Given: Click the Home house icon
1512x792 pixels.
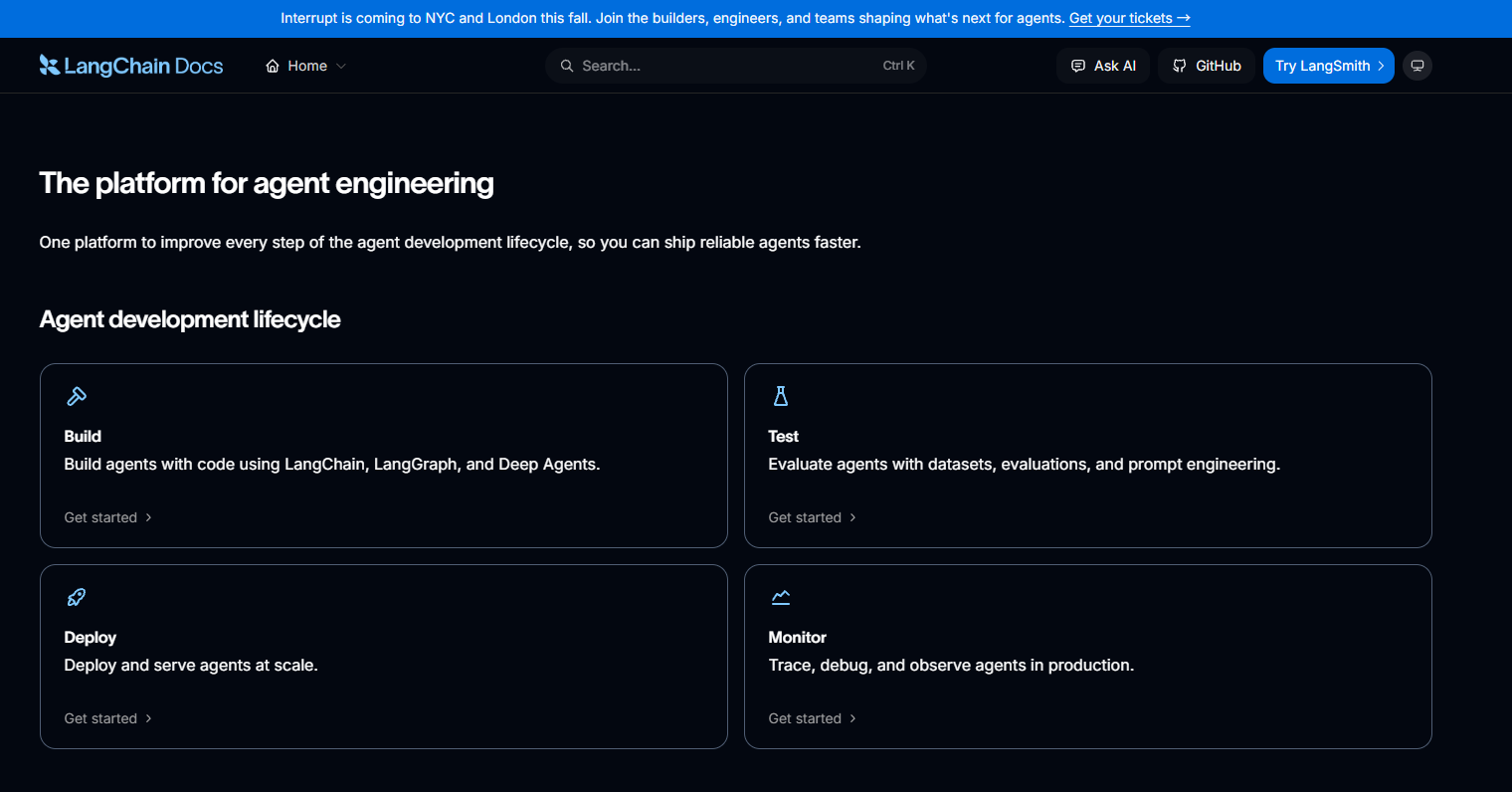Looking at the screenshot, I should click(x=273, y=66).
